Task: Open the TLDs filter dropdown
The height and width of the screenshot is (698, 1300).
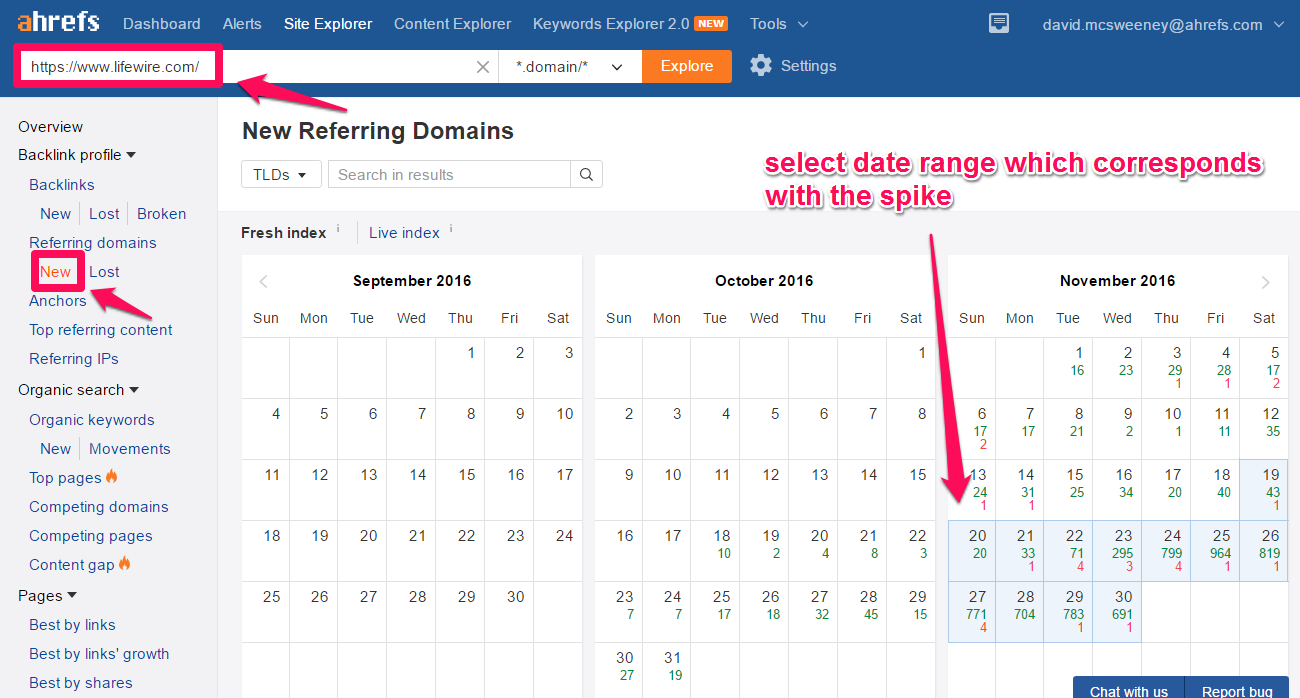Action: pos(281,174)
